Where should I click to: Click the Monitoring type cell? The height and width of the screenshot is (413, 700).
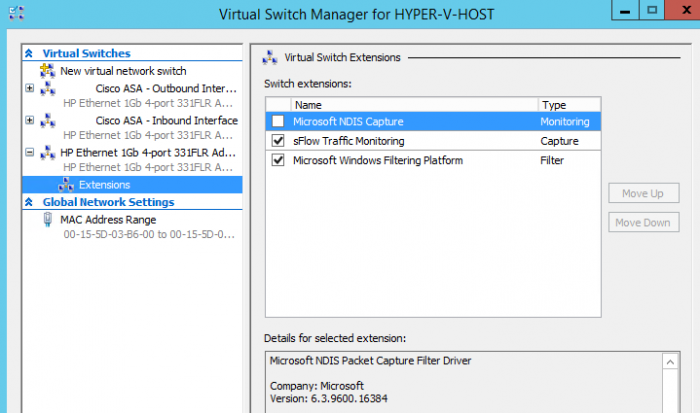[x=565, y=121]
